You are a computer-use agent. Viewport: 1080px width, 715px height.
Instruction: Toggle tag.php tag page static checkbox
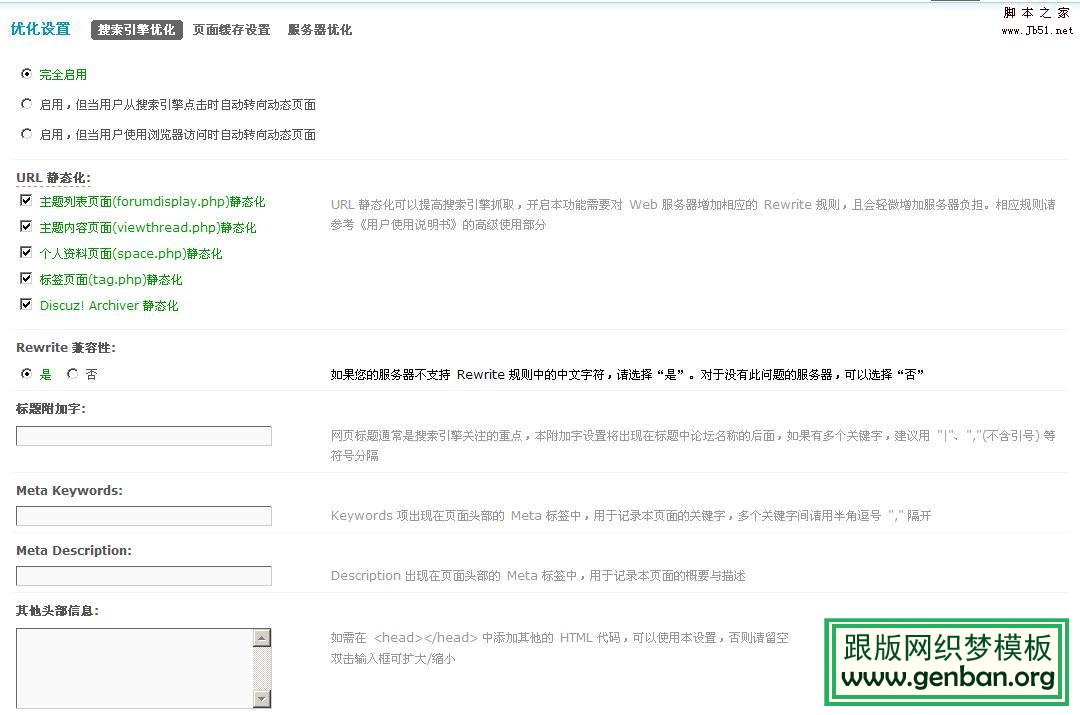coord(26,279)
